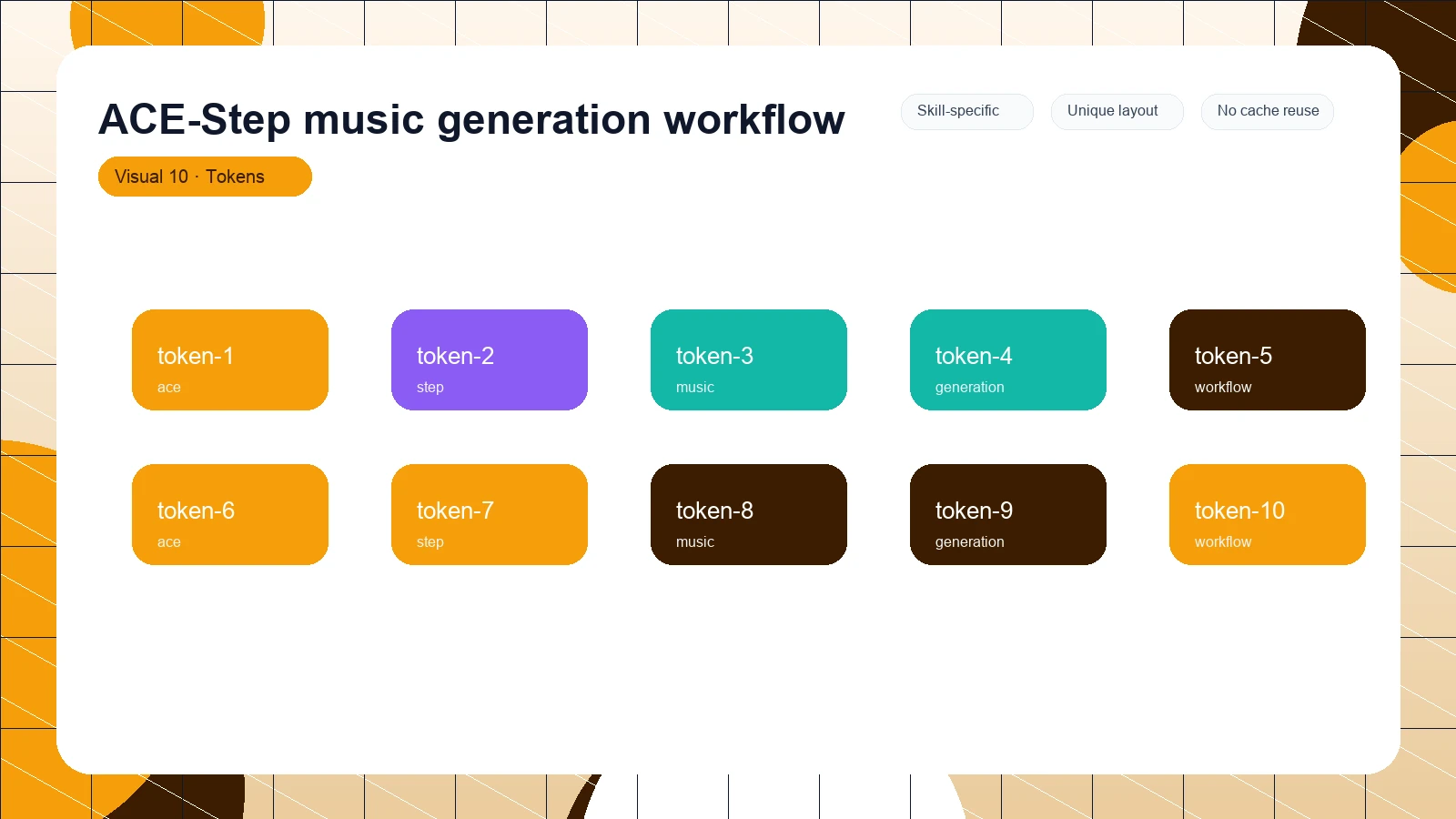Pick the orange token-7 step card
The height and width of the screenshot is (819, 1456).
490,514
